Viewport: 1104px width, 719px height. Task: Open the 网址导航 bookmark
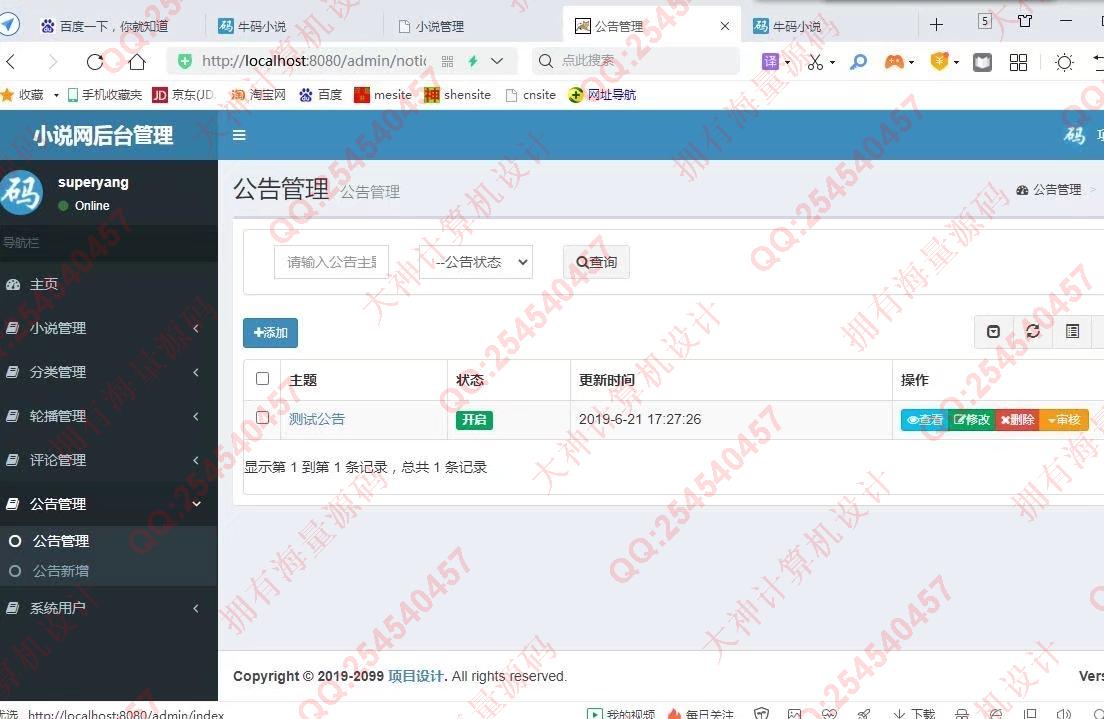click(x=603, y=94)
